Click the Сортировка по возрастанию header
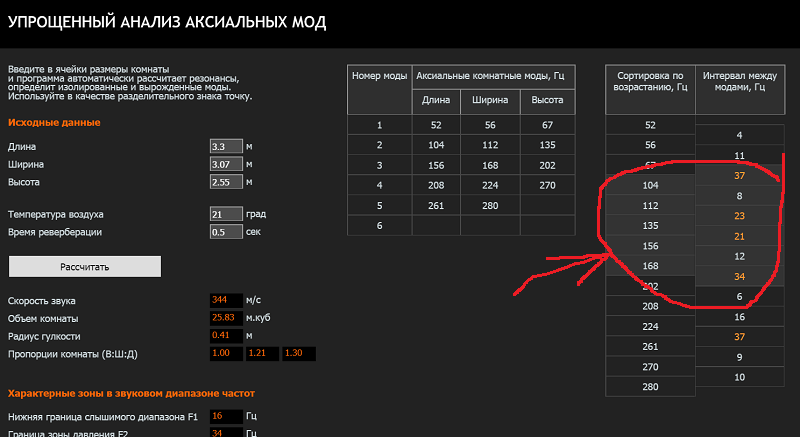The height and width of the screenshot is (437, 800). point(650,82)
